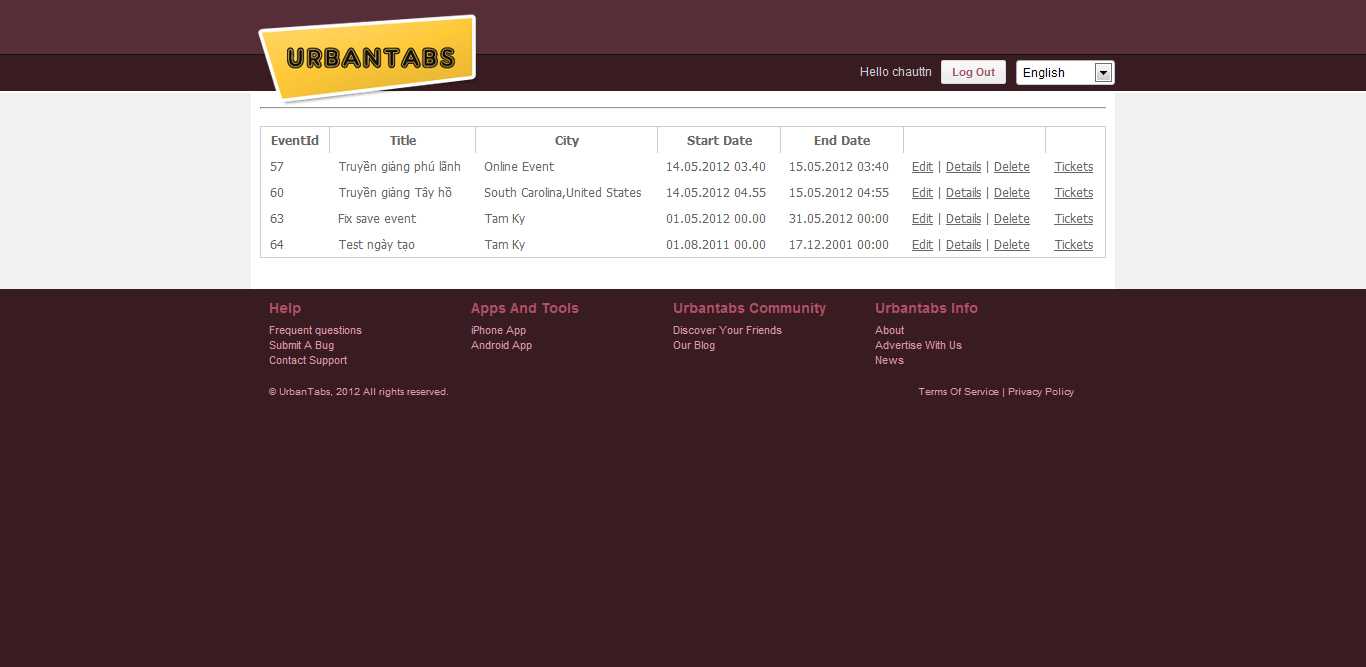Click the start date 14.05.2012 03.40
This screenshot has height=667, width=1366.
click(x=716, y=167)
